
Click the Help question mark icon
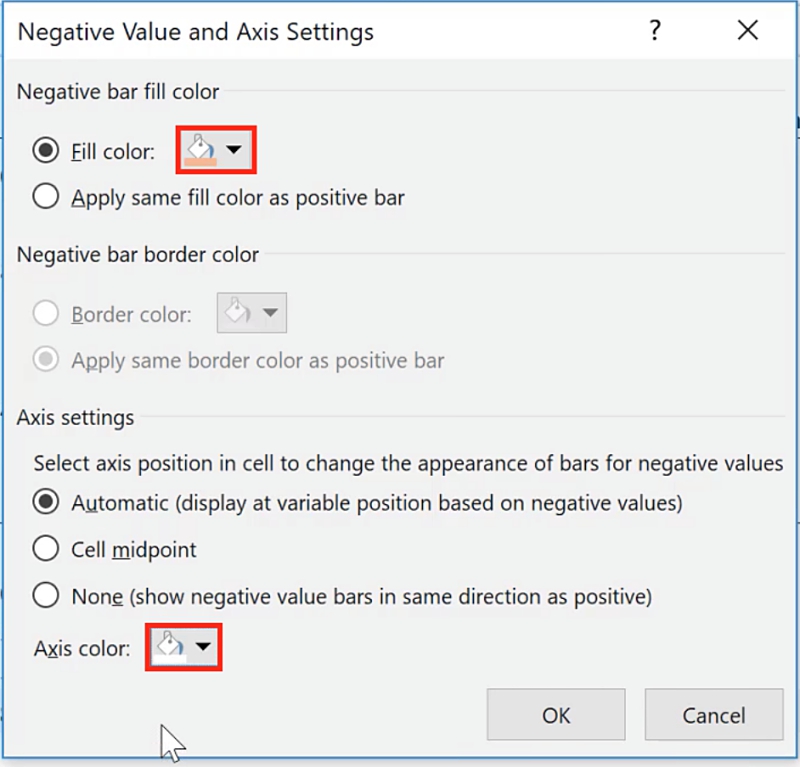coord(655,31)
